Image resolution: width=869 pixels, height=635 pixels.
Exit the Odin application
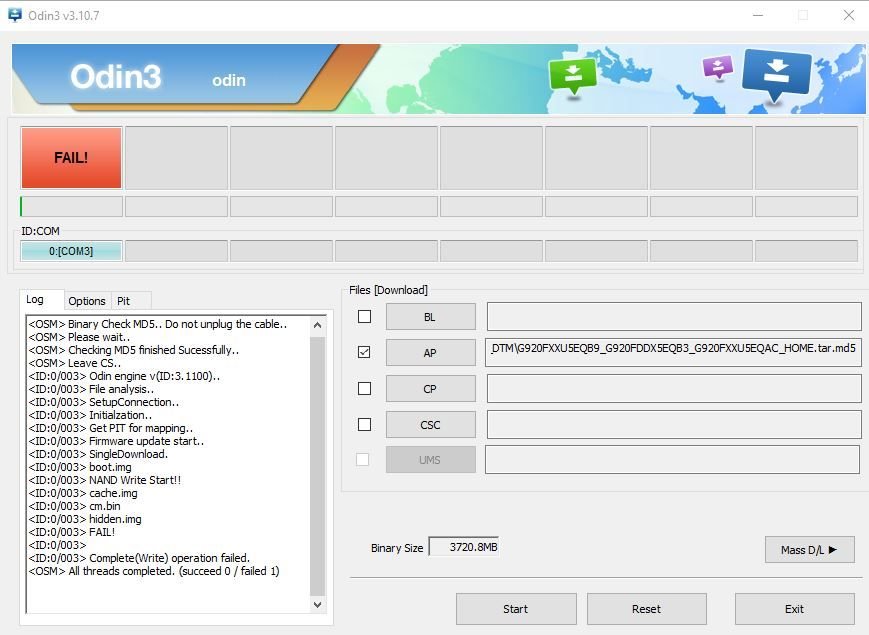click(795, 609)
